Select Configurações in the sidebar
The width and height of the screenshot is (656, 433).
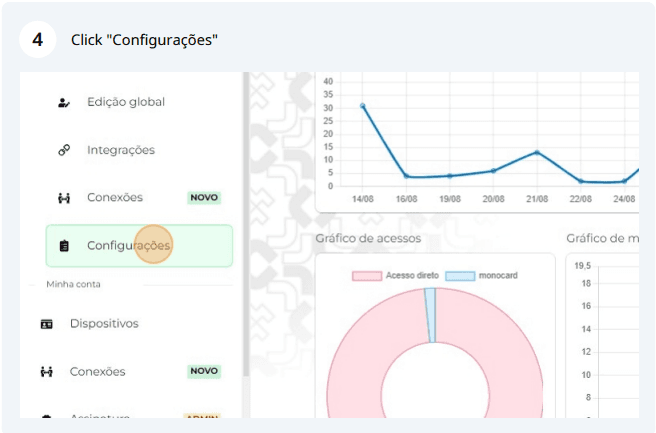click(139, 246)
